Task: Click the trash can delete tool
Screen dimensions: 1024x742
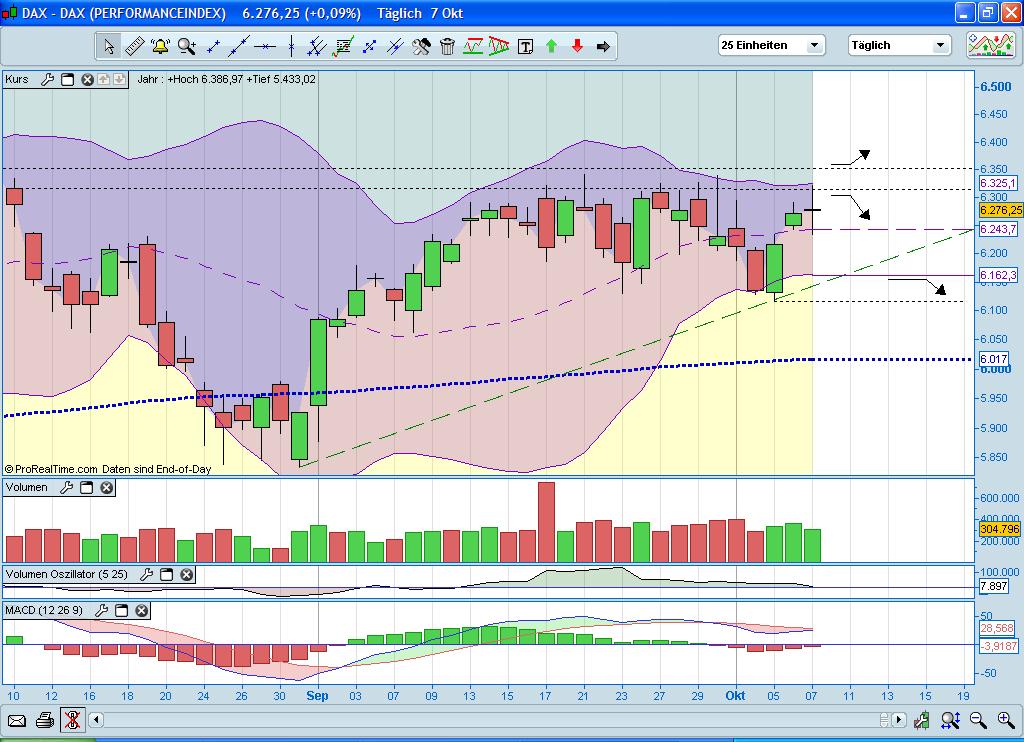Action: point(447,46)
